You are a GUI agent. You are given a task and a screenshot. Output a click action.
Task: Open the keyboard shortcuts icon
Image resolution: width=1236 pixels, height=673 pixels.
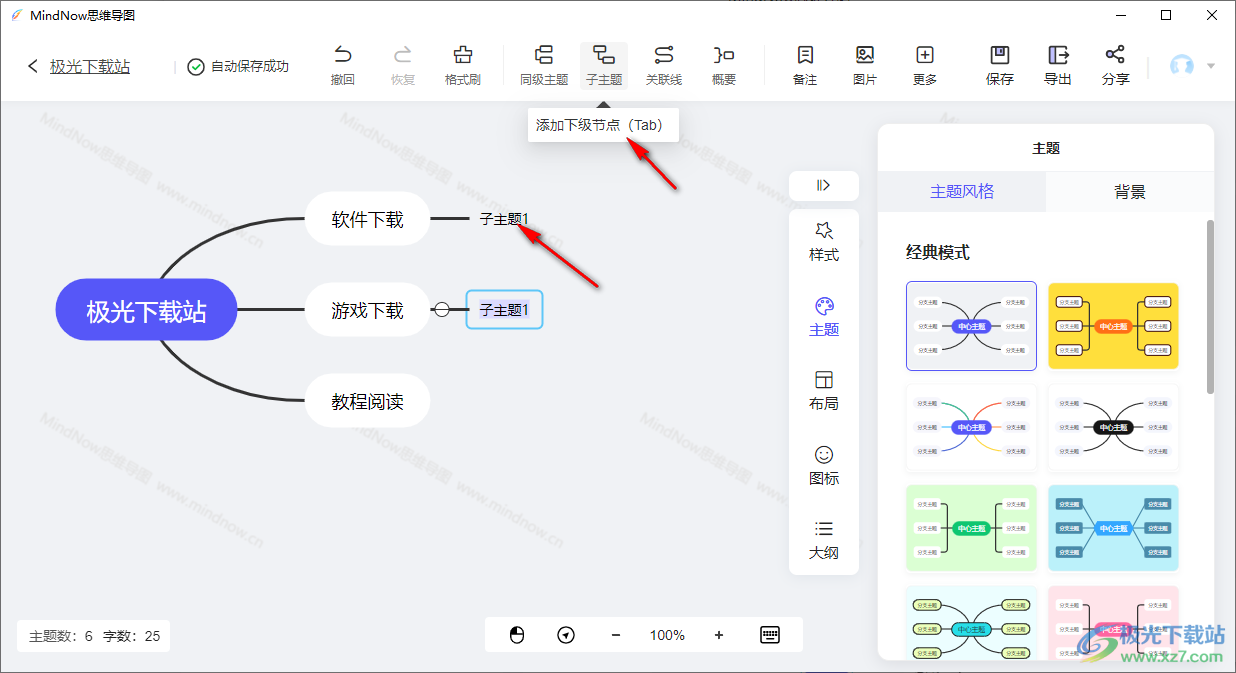(770, 635)
